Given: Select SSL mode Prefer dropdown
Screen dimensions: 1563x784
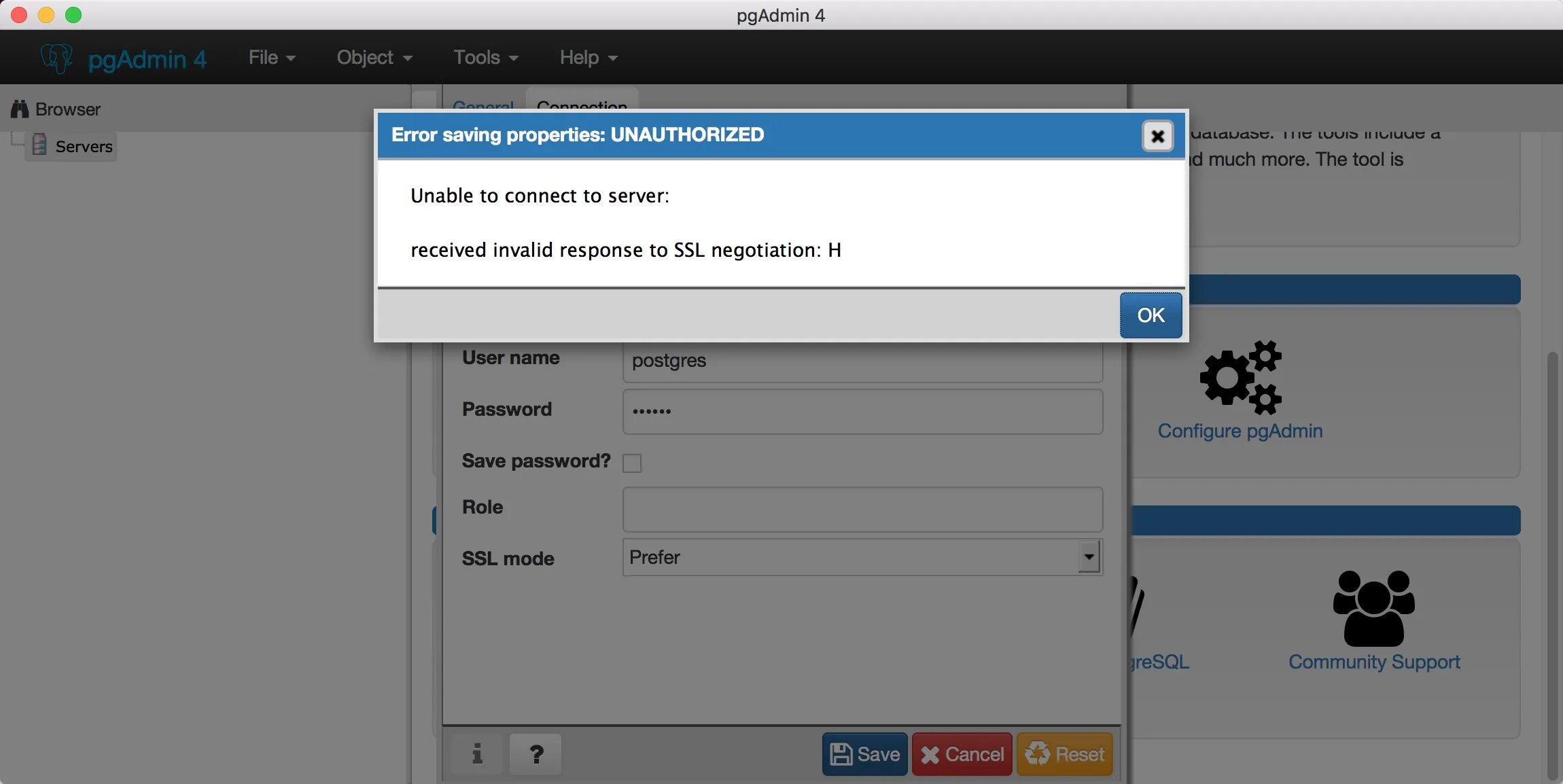Looking at the screenshot, I should [859, 557].
